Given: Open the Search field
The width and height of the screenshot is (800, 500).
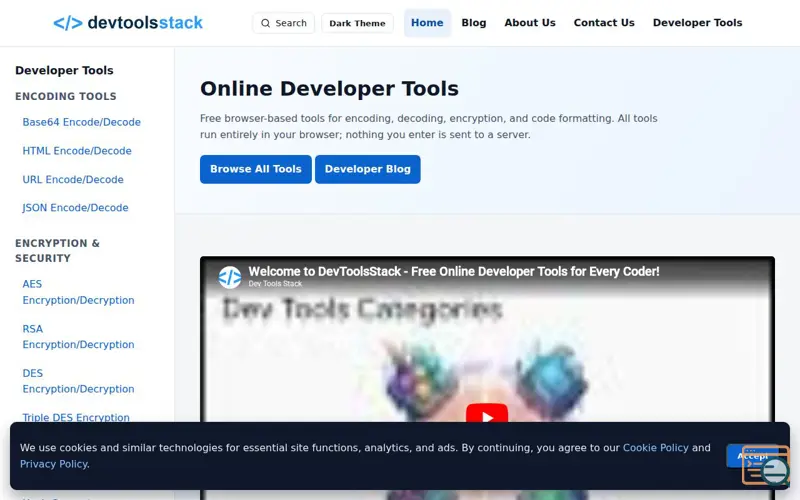Looking at the screenshot, I should click(284, 23).
